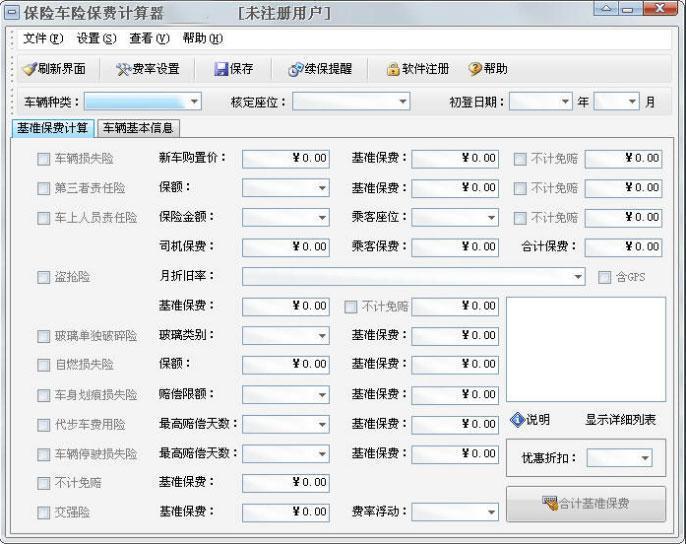Screen dimensions: 686x544
Task: Open the 文件(F) menu
Action: click(43, 38)
